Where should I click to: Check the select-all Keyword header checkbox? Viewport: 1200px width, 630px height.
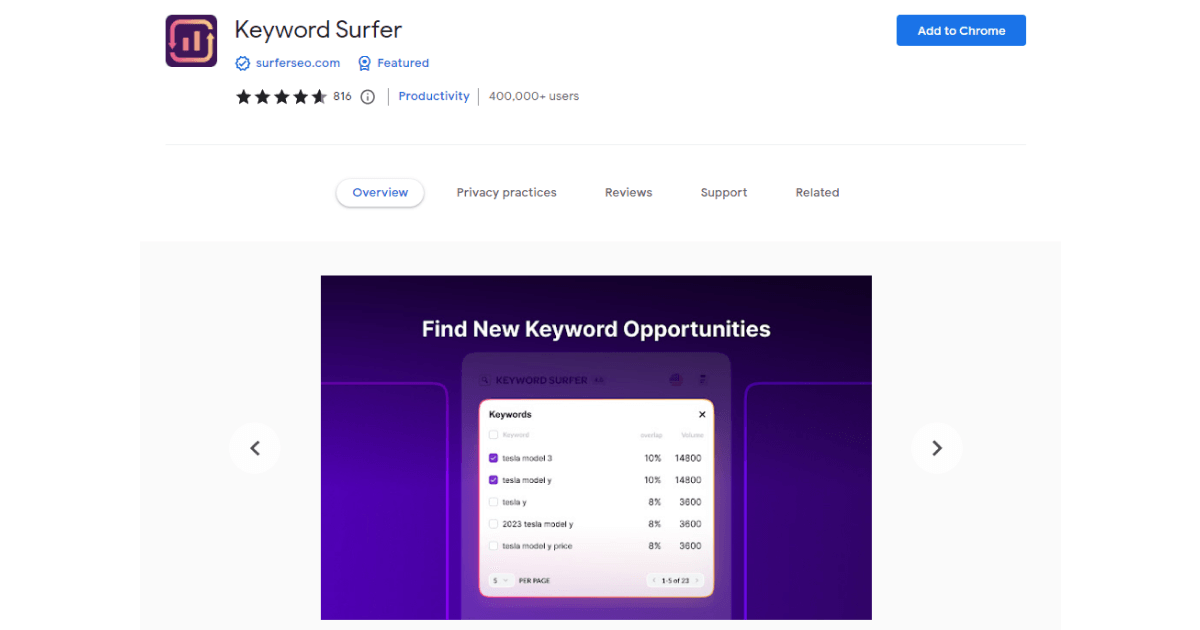pos(493,435)
